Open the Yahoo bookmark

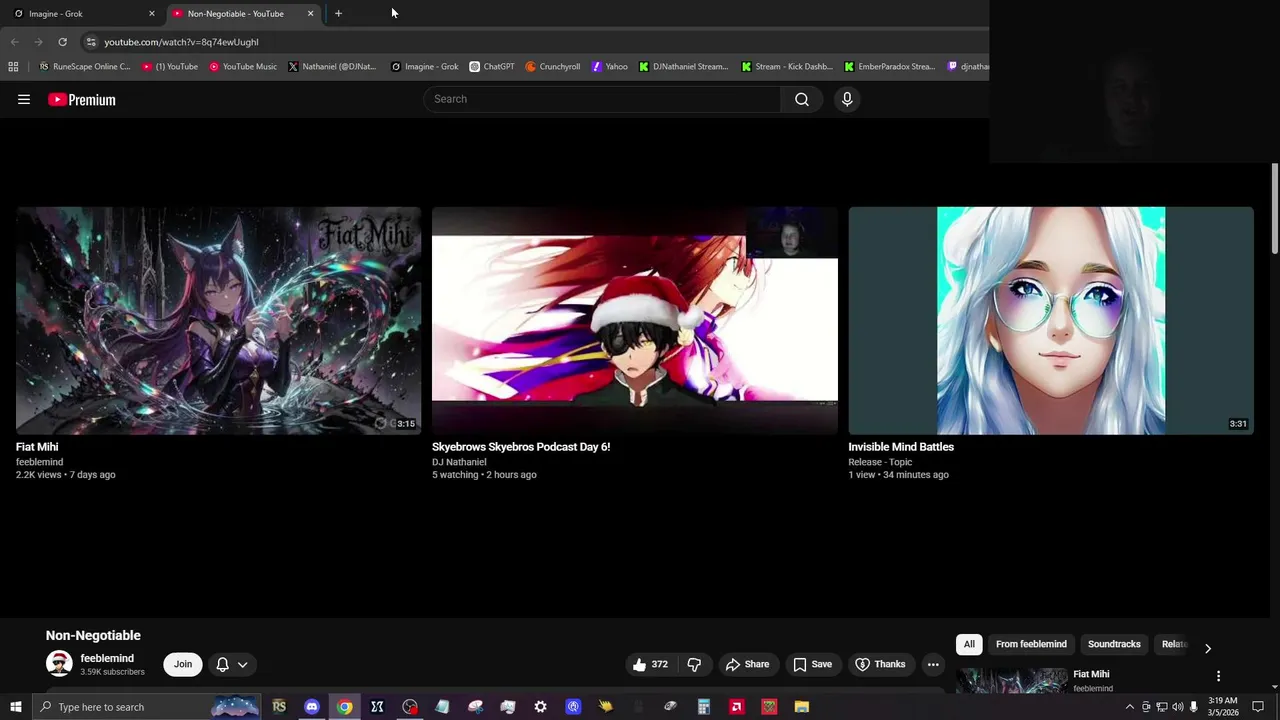click(610, 66)
